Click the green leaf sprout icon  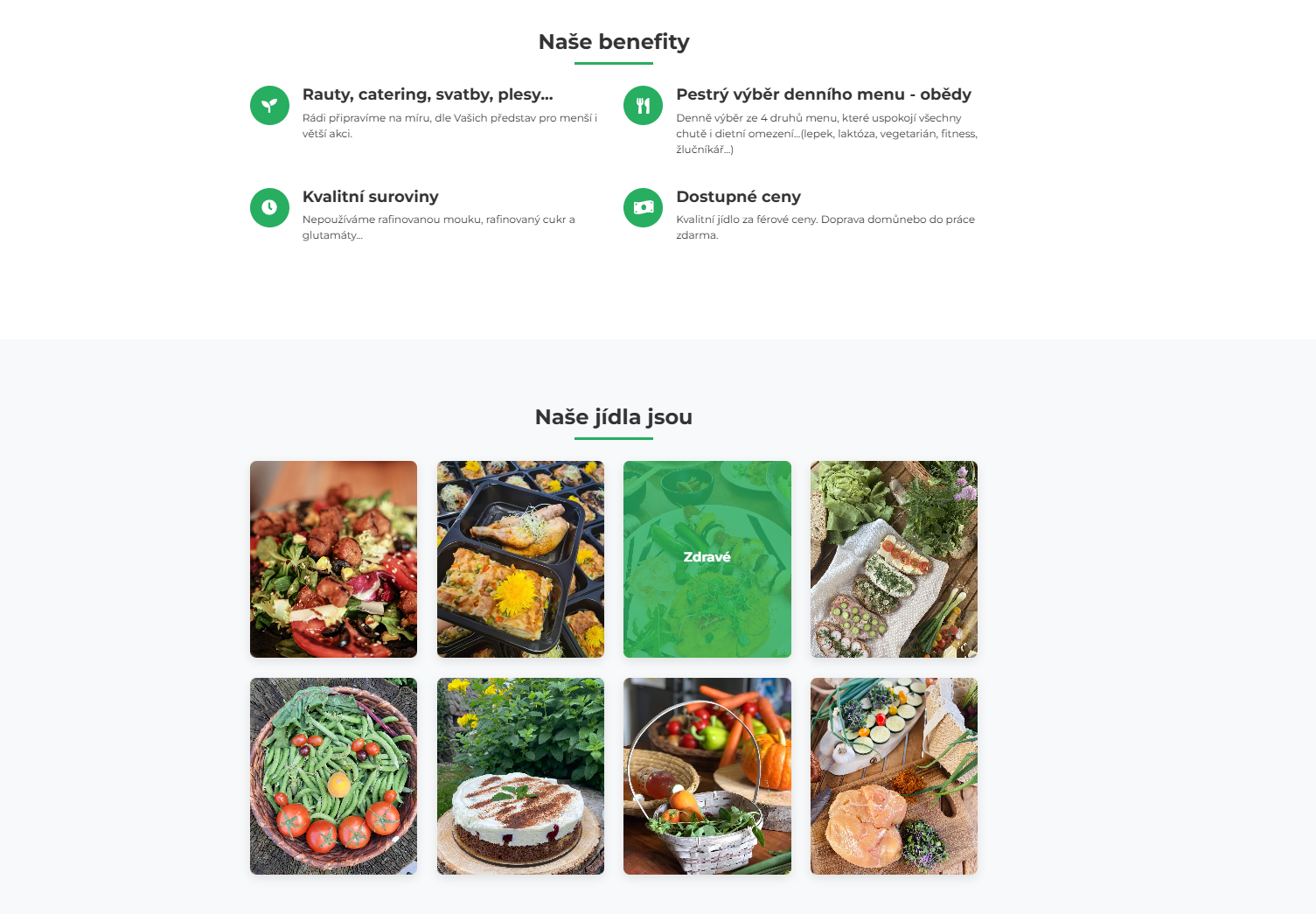pos(269,106)
